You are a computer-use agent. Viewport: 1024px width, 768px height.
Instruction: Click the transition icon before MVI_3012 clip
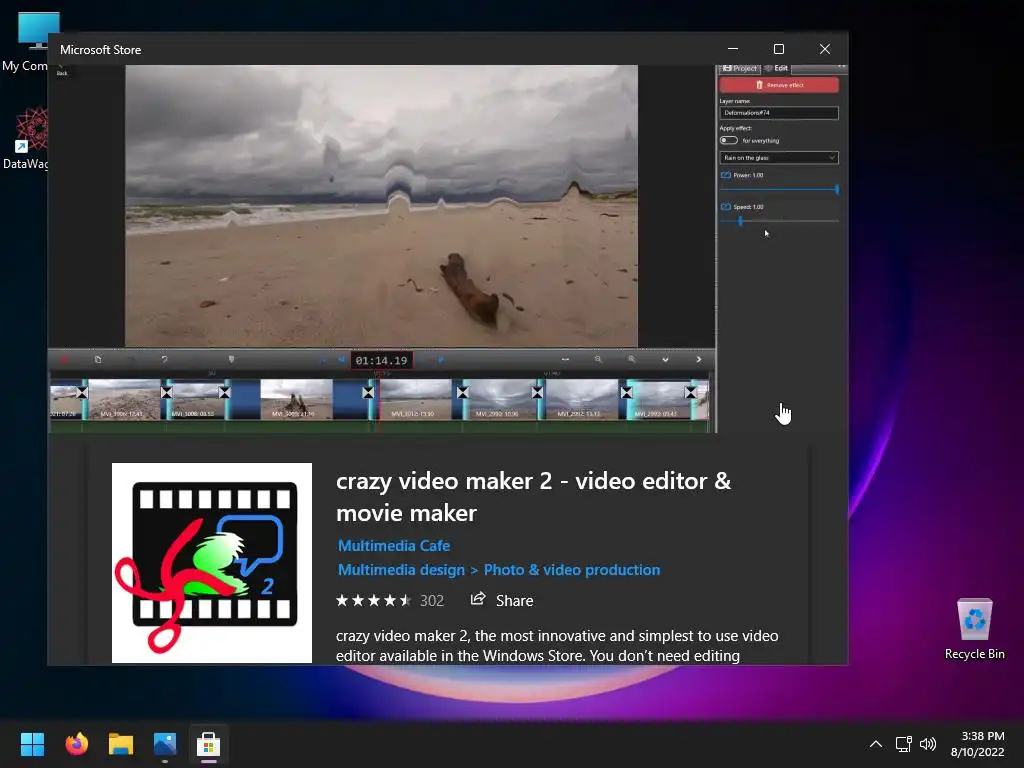(368, 392)
